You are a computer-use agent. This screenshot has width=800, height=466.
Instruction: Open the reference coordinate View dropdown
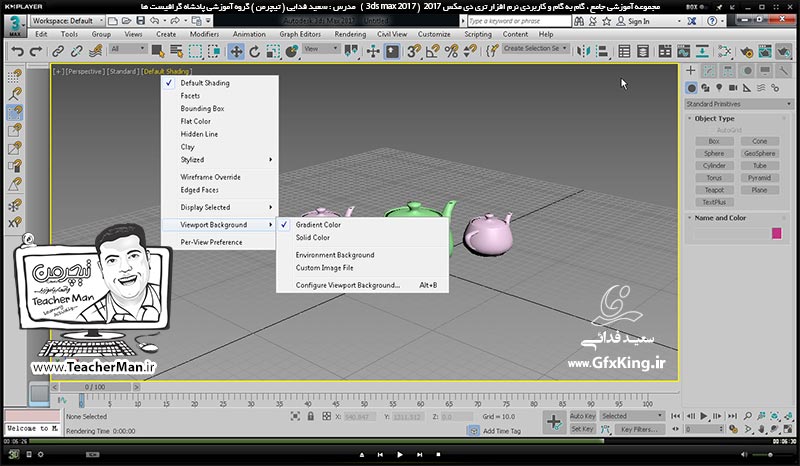pos(320,48)
